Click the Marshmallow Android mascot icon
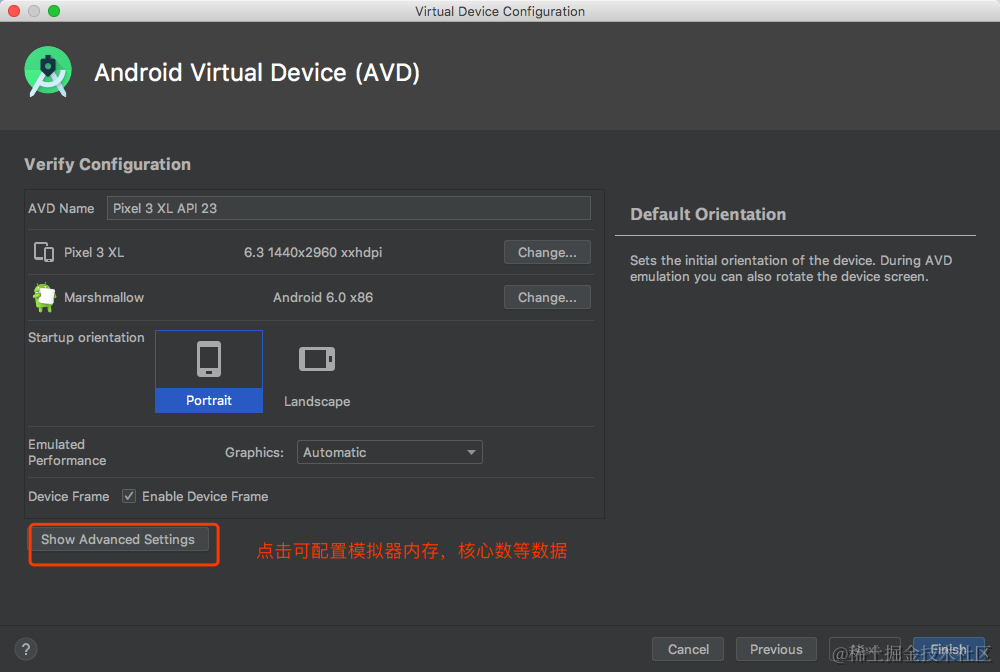Viewport: 1000px width, 672px height. tap(44, 297)
